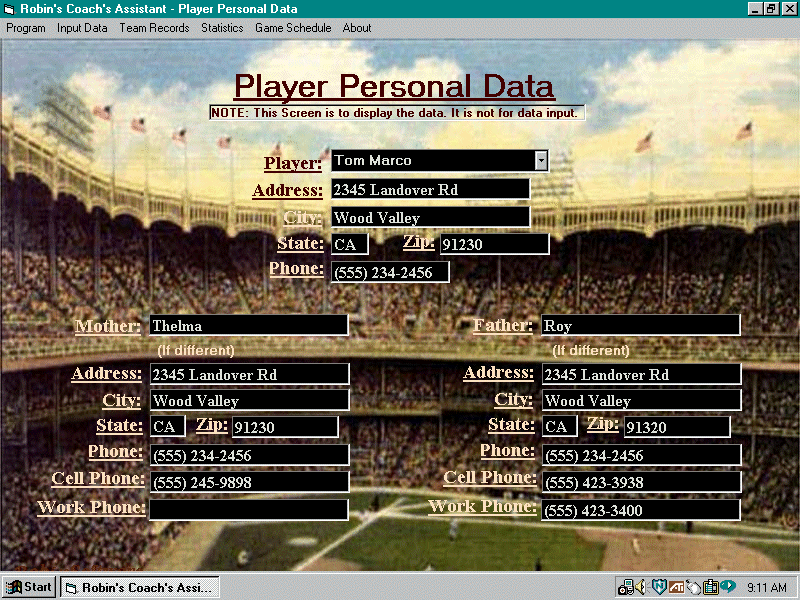The image size is (800, 600).
Task: Click the Mother: label
Action: [x=108, y=326]
